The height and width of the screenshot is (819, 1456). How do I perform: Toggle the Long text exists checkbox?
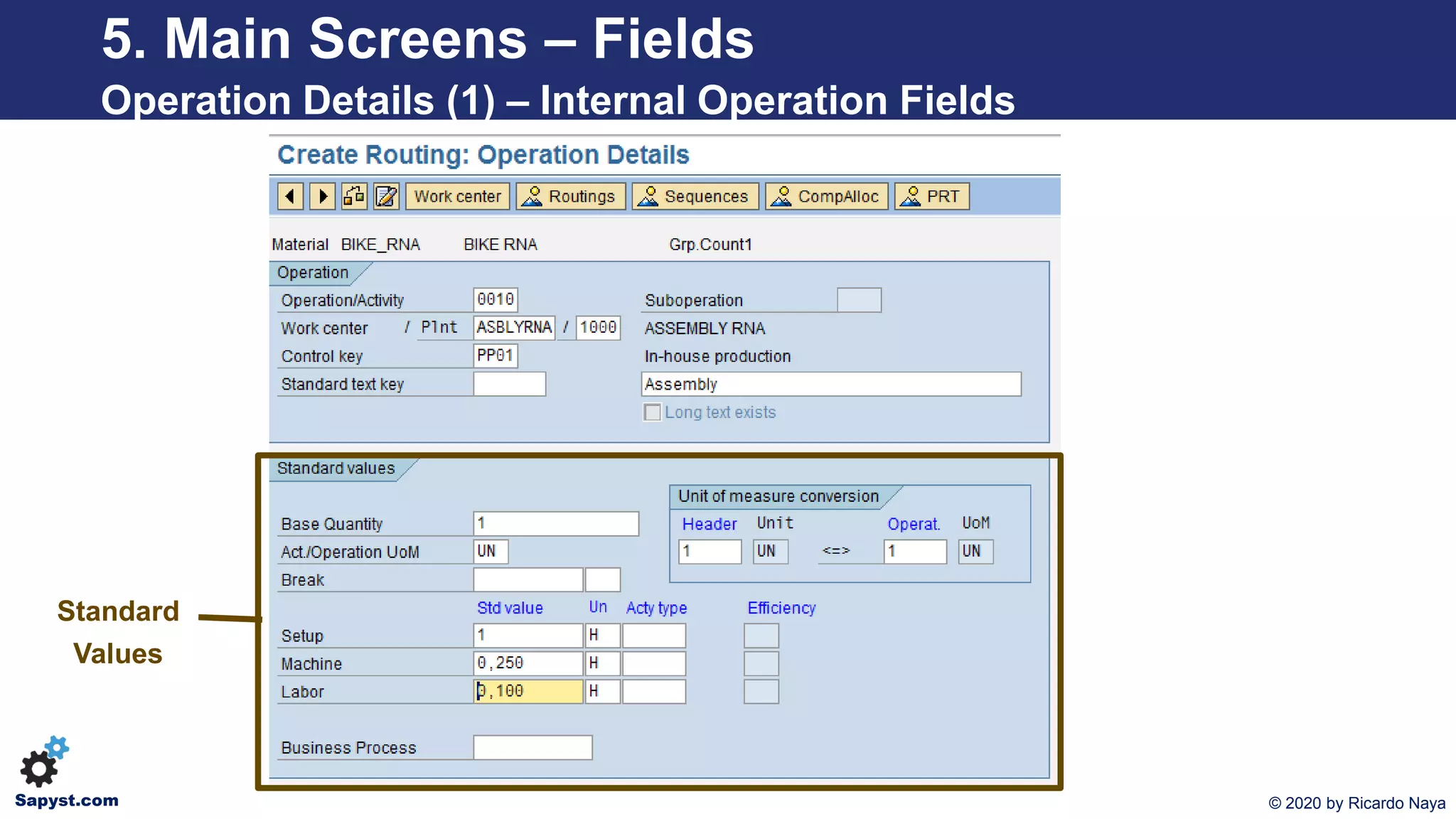click(652, 412)
